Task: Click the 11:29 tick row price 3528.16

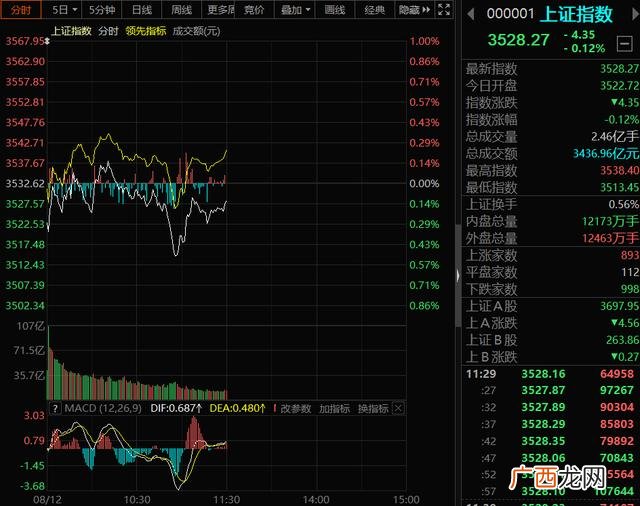Action: pyautogui.click(x=544, y=374)
